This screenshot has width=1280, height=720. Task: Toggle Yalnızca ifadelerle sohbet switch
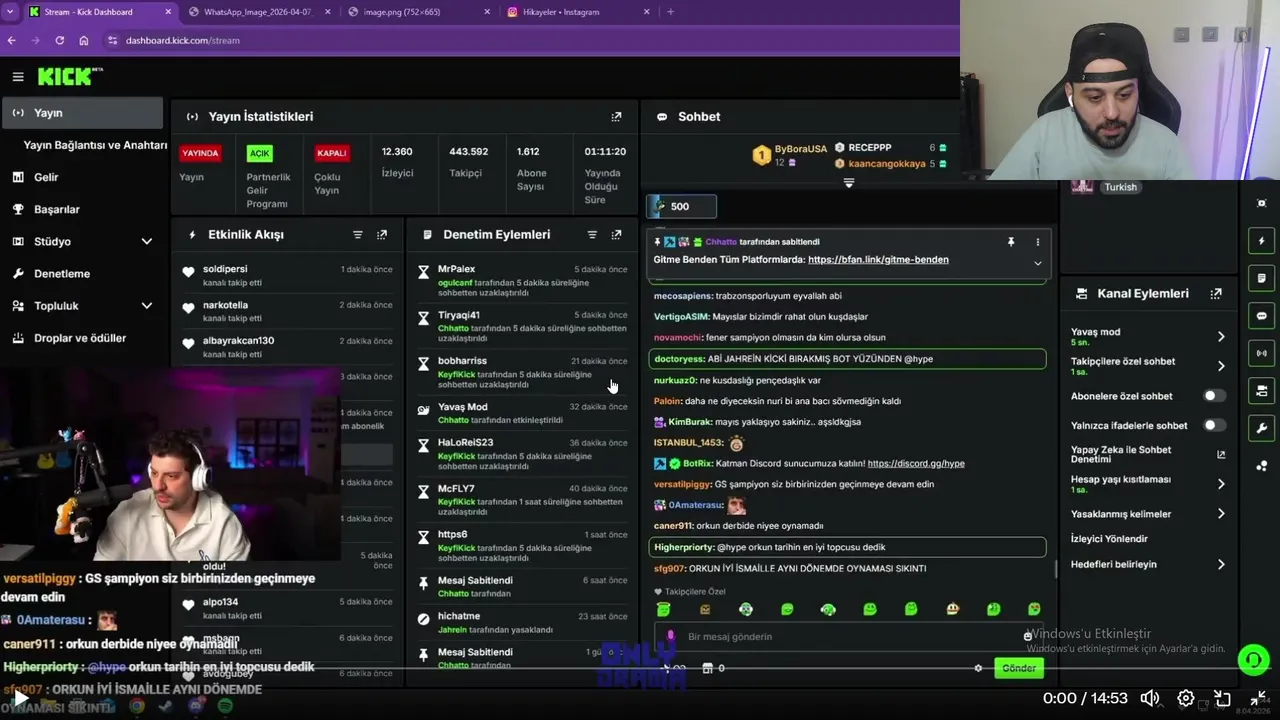[x=1214, y=425]
